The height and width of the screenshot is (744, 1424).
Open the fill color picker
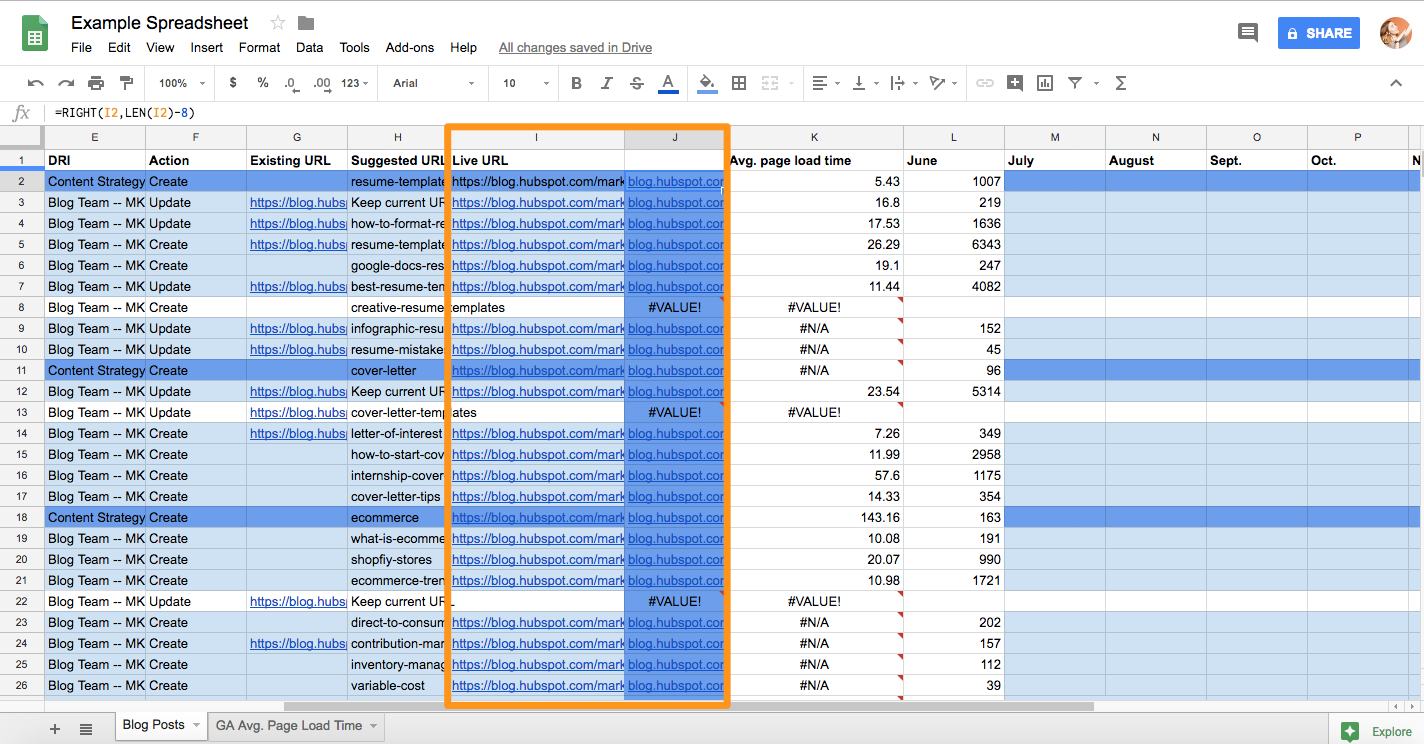click(707, 83)
